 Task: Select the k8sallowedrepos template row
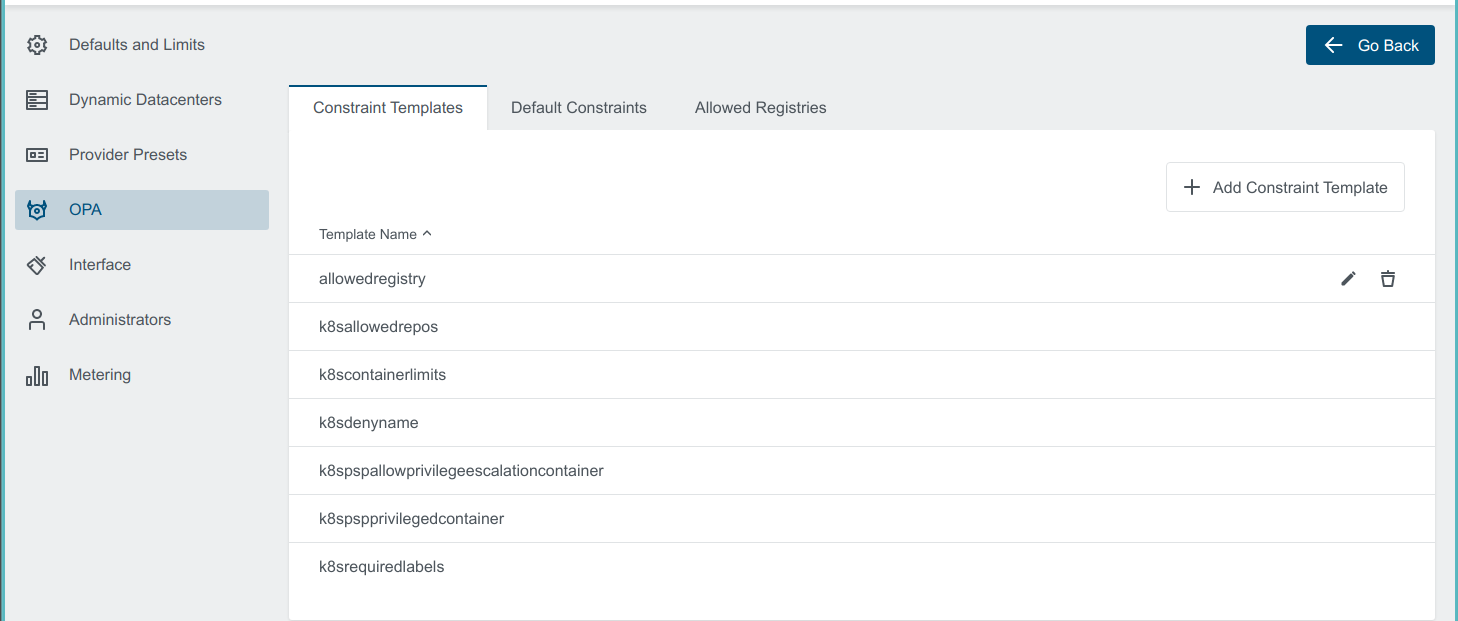pos(378,326)
